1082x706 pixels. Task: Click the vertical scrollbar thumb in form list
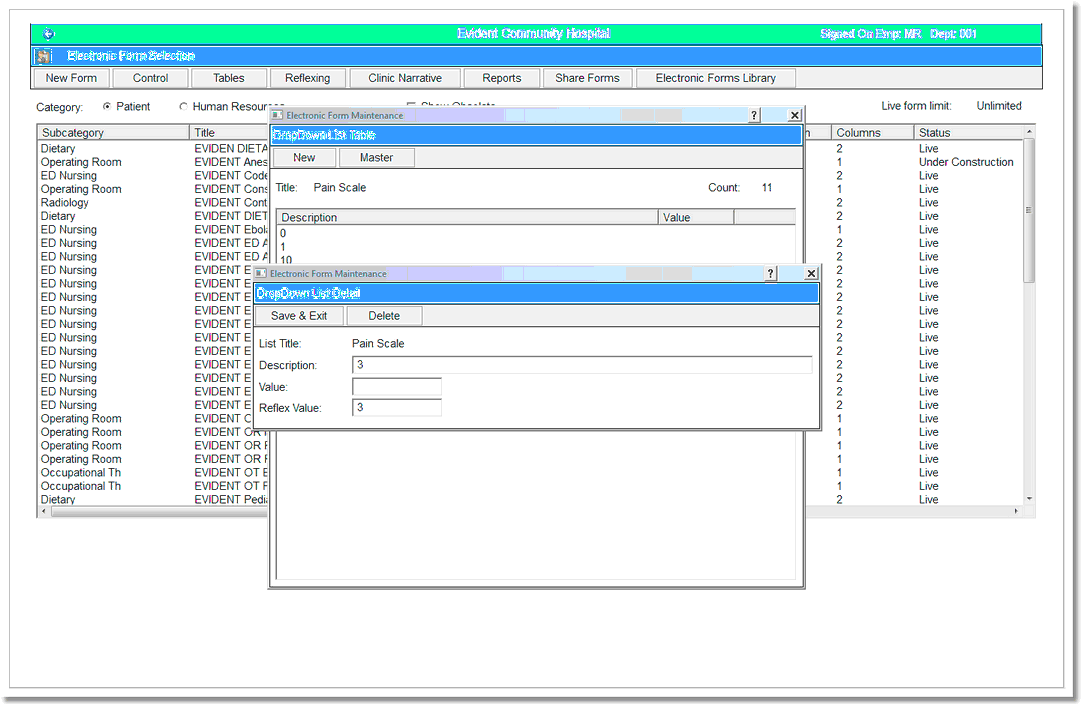pos(1029,210)
